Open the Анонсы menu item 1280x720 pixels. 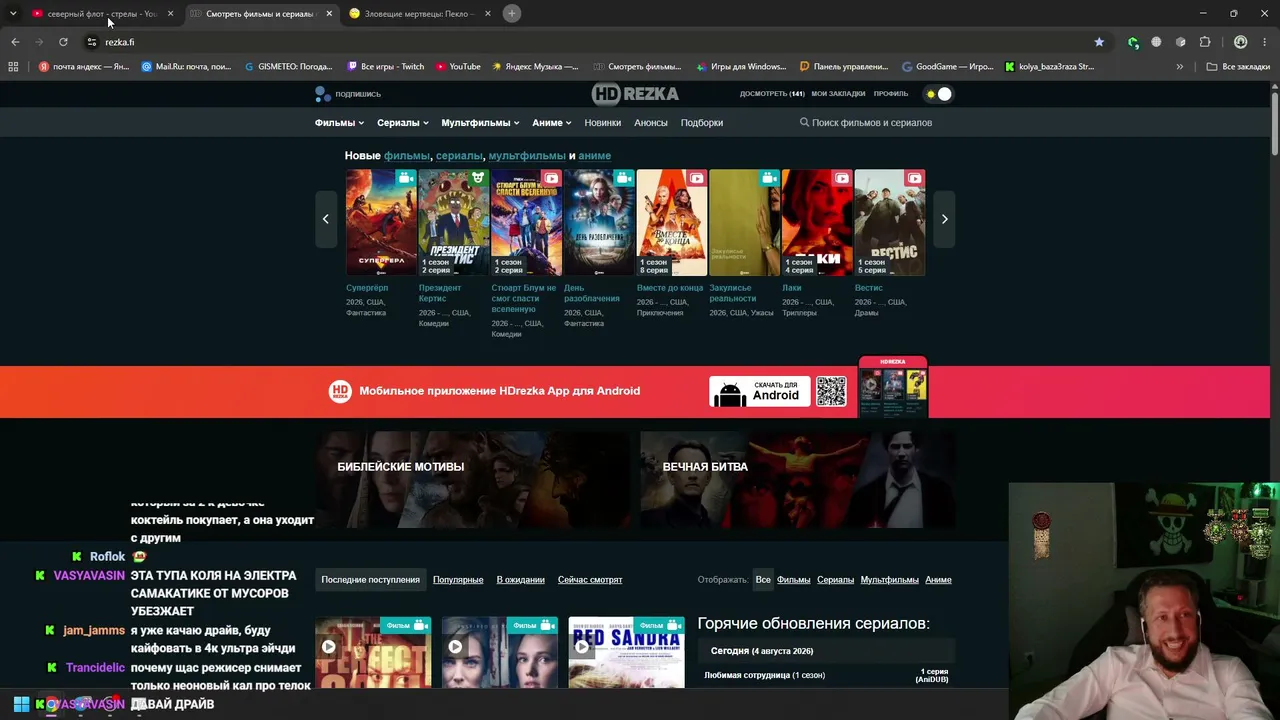click(651, 123)
